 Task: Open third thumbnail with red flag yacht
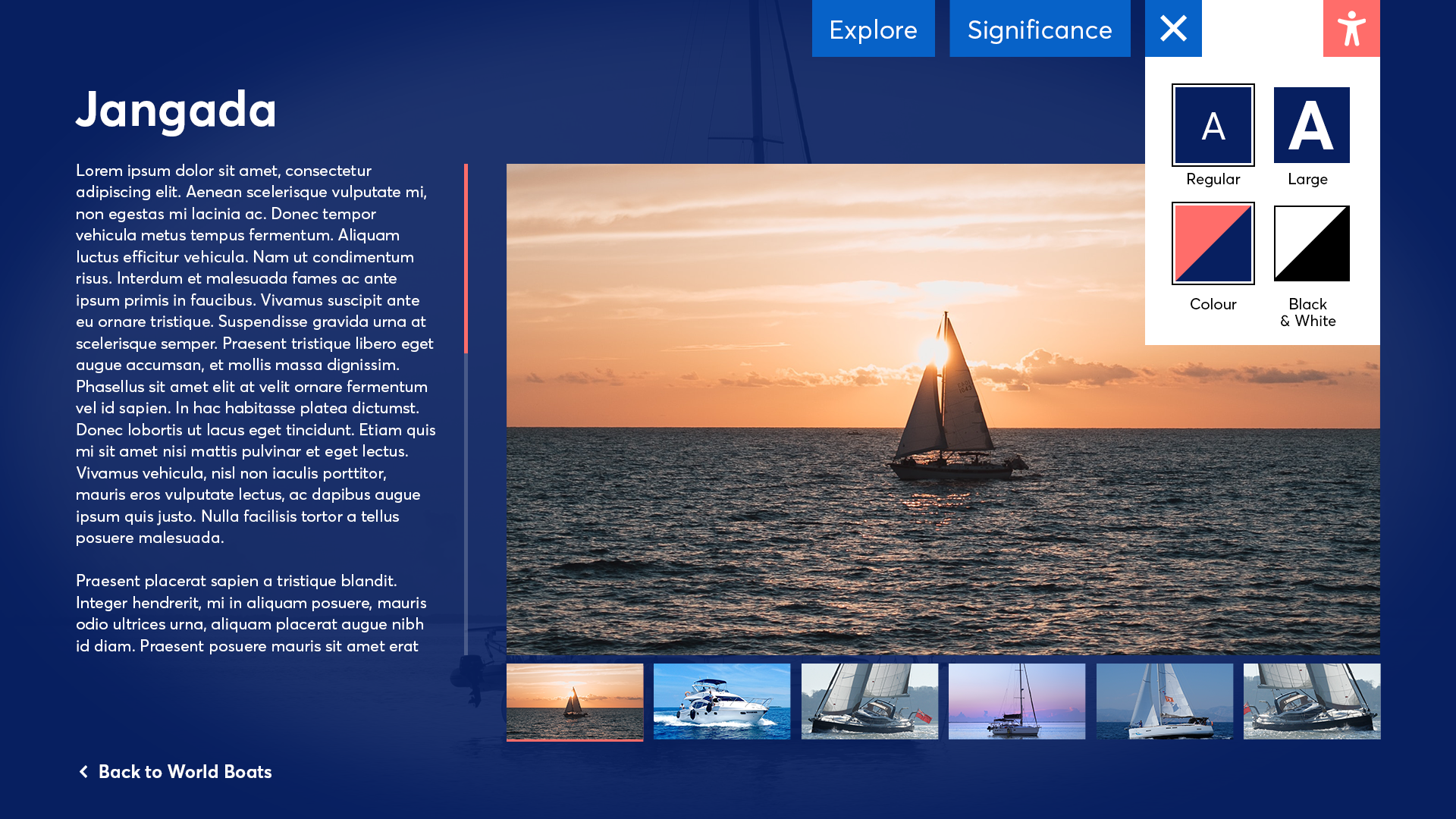pyautogui.click(x=869, y=701)
